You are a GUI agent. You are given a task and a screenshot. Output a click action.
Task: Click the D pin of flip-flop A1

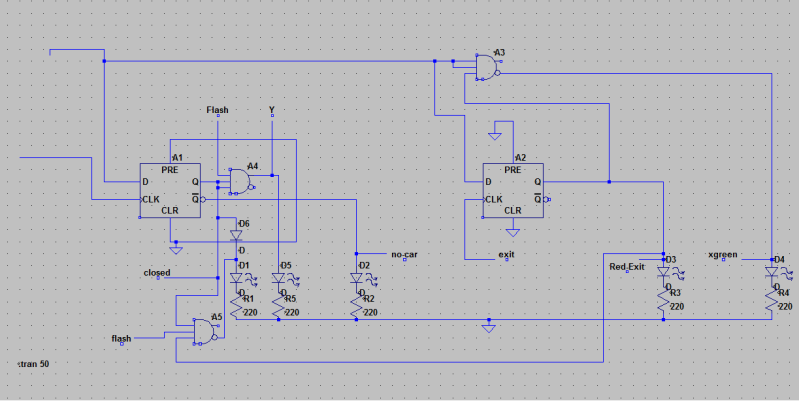(146, 182)
